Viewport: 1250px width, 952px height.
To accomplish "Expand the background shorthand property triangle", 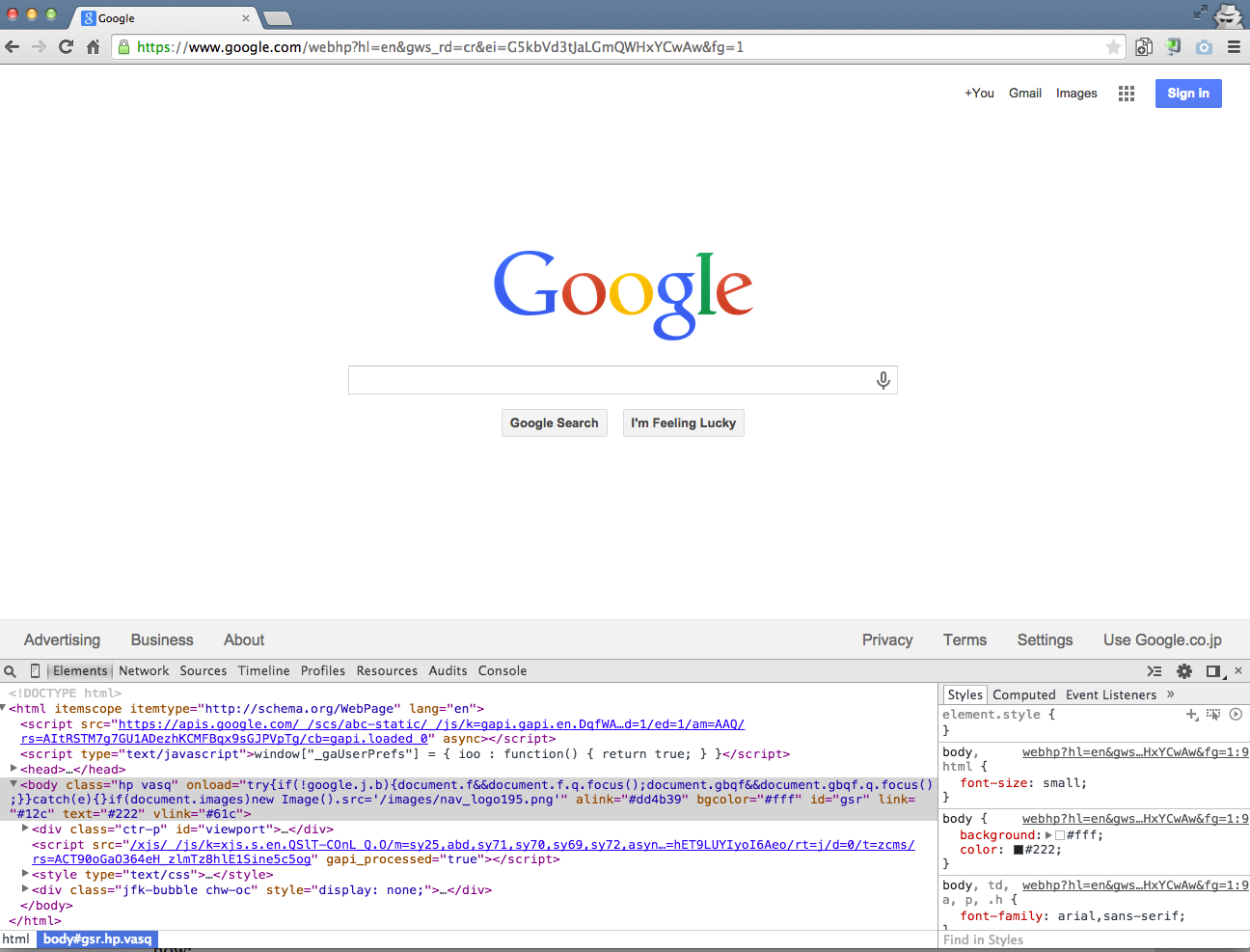I will coord(1049,835).
